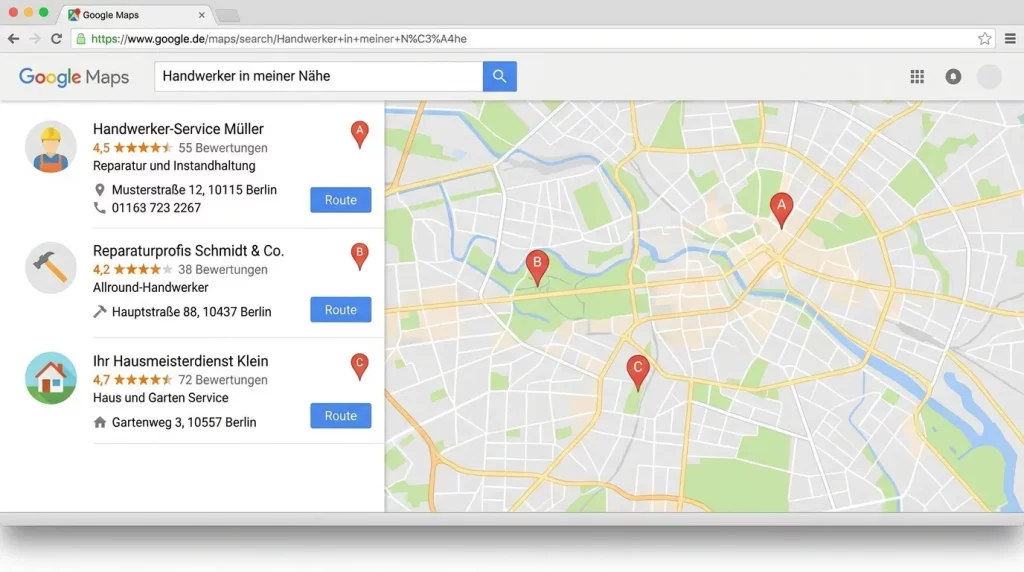Select red marker A in results list

pyautogui.click(x=359, y=135)
